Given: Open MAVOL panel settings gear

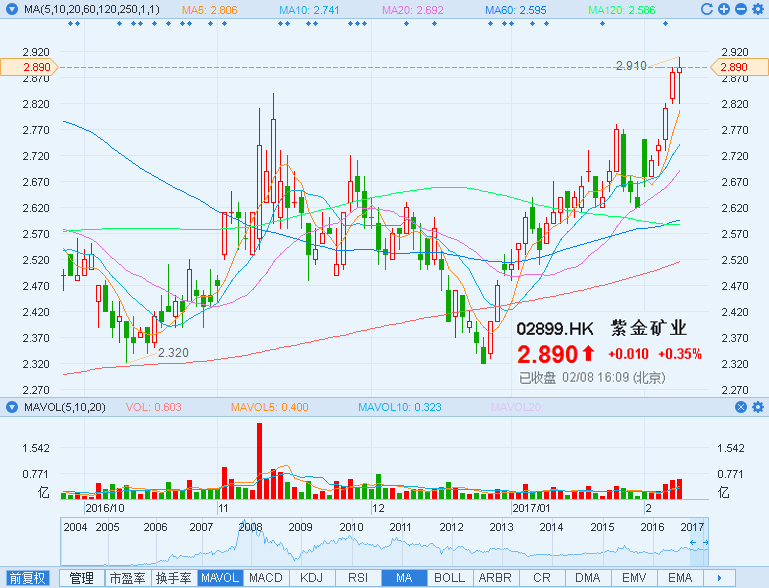Looking at the screenshot, I should click(757, 407).
